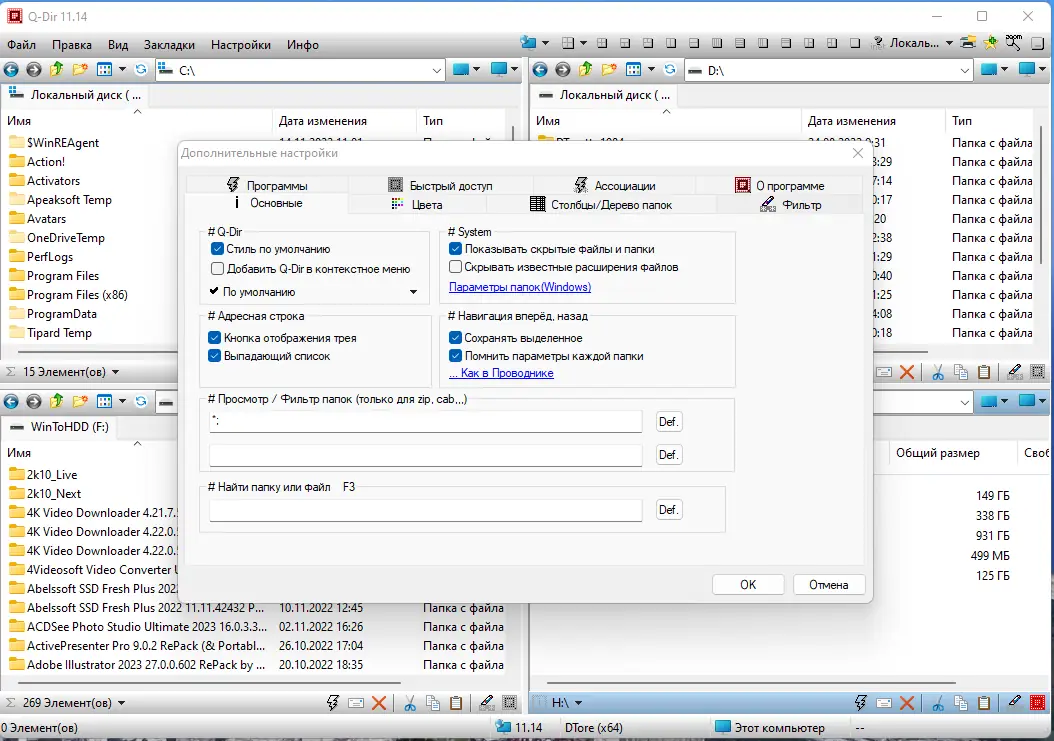Screen dimensions: 1054x741
Task: Toggle the 'Стиль по умолчанию' checkbox
Action: coord(217,249)
